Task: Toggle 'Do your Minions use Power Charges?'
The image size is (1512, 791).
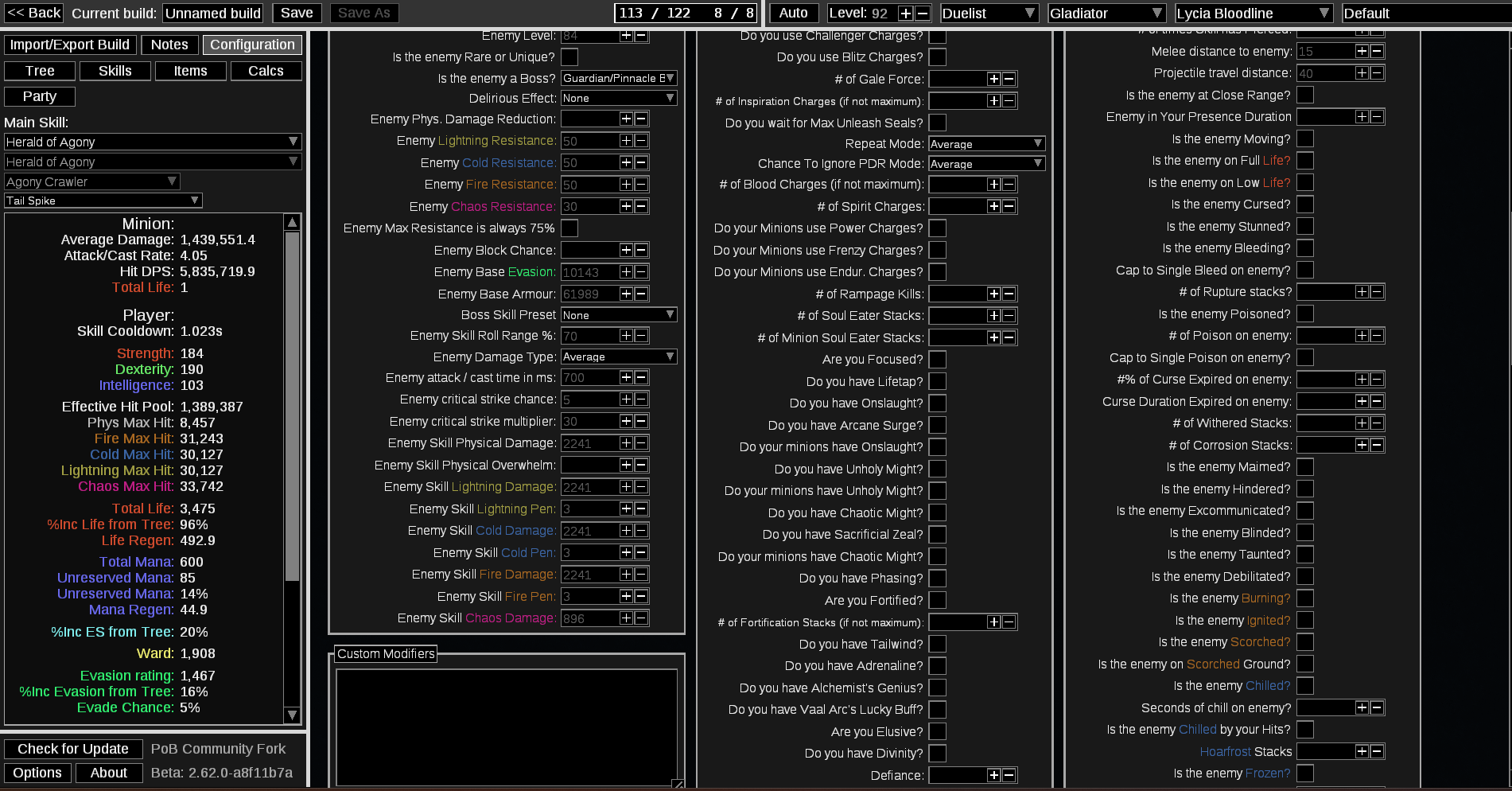Action: pyautogui.click(x=938, y=228)
